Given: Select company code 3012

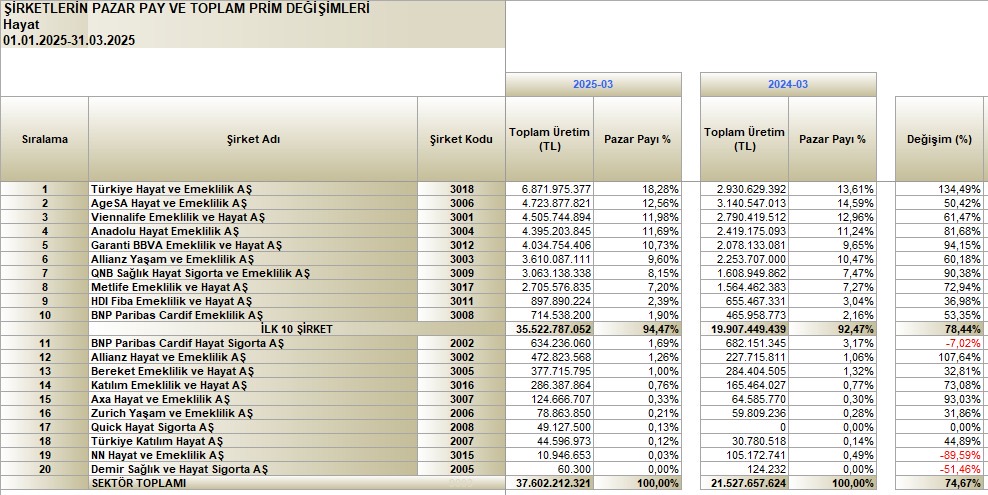Looking at the screenshot, I should tap(461, 245).
